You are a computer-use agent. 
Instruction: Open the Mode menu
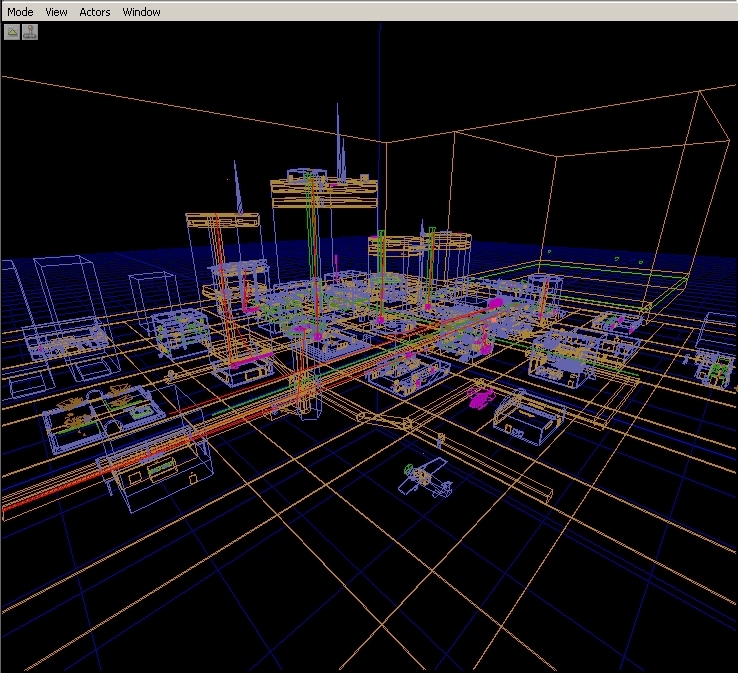[20, 12]
